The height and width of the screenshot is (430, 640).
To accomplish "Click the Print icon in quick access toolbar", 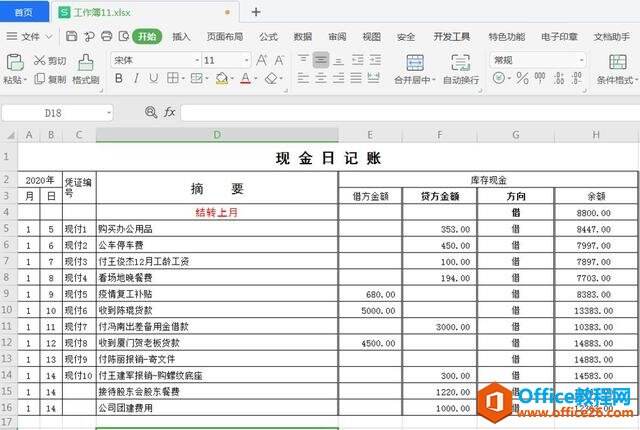I will point(105,37).
